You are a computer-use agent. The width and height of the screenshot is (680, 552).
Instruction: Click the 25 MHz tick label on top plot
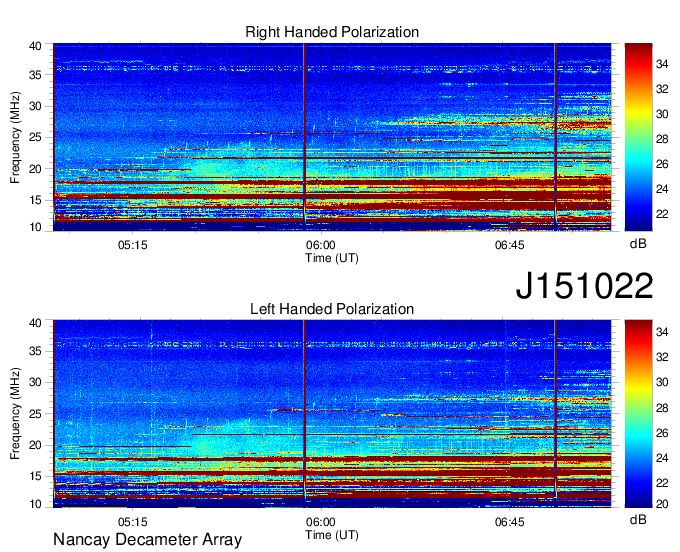pyautogui.click(x=35, y=137)
